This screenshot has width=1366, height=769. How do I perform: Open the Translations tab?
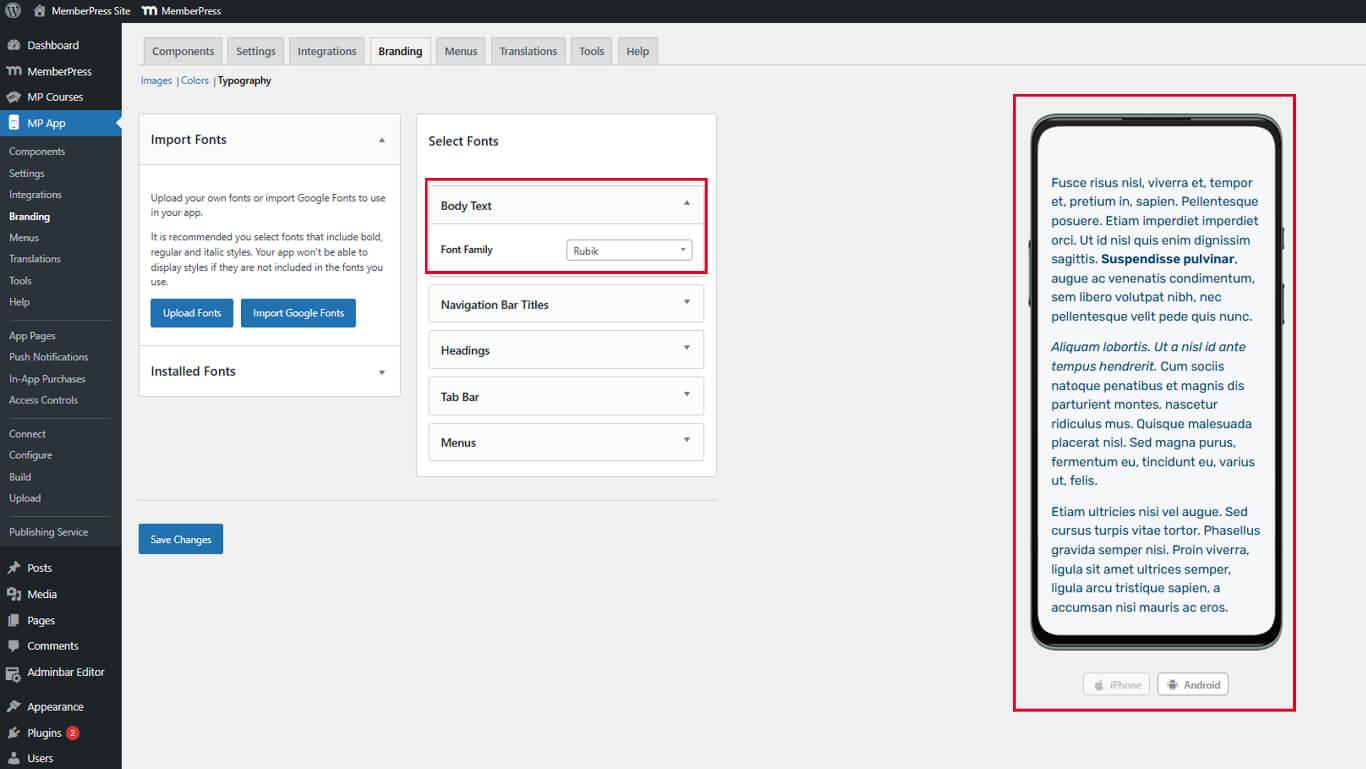pos(528,51)
